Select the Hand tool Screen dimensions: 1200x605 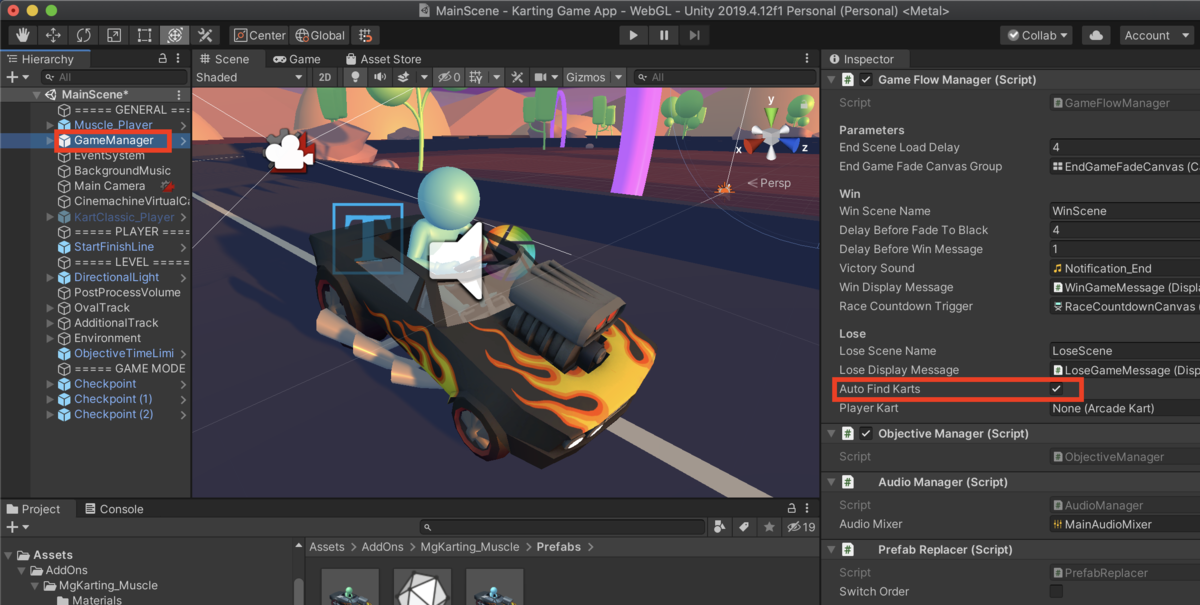point(24,35)
